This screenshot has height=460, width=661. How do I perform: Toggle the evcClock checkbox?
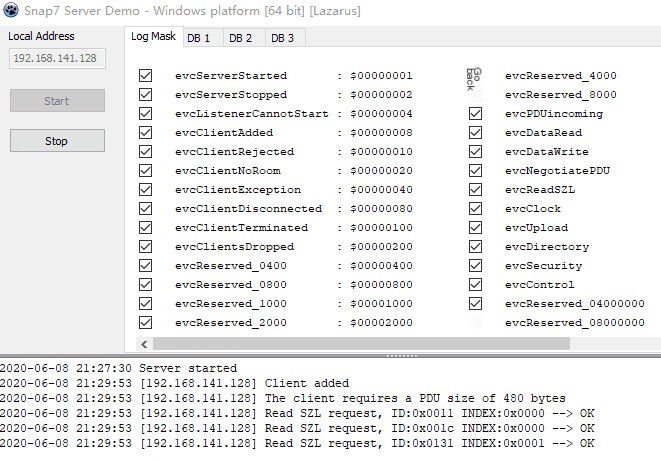click(x=476, y=208)
